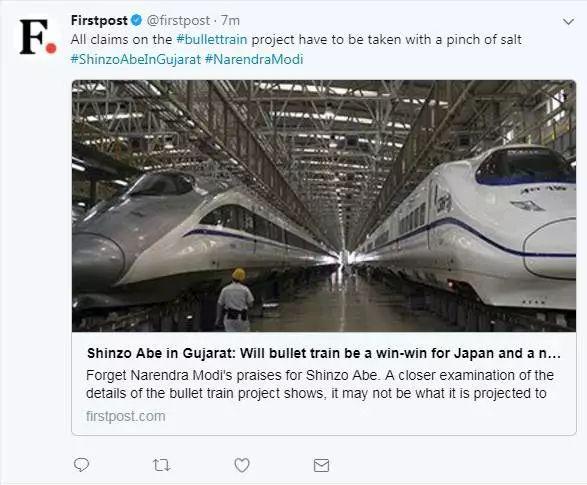The image size is (587, 485).
Task: Expand the tweet options chevron
Action: tap(568, 22)
